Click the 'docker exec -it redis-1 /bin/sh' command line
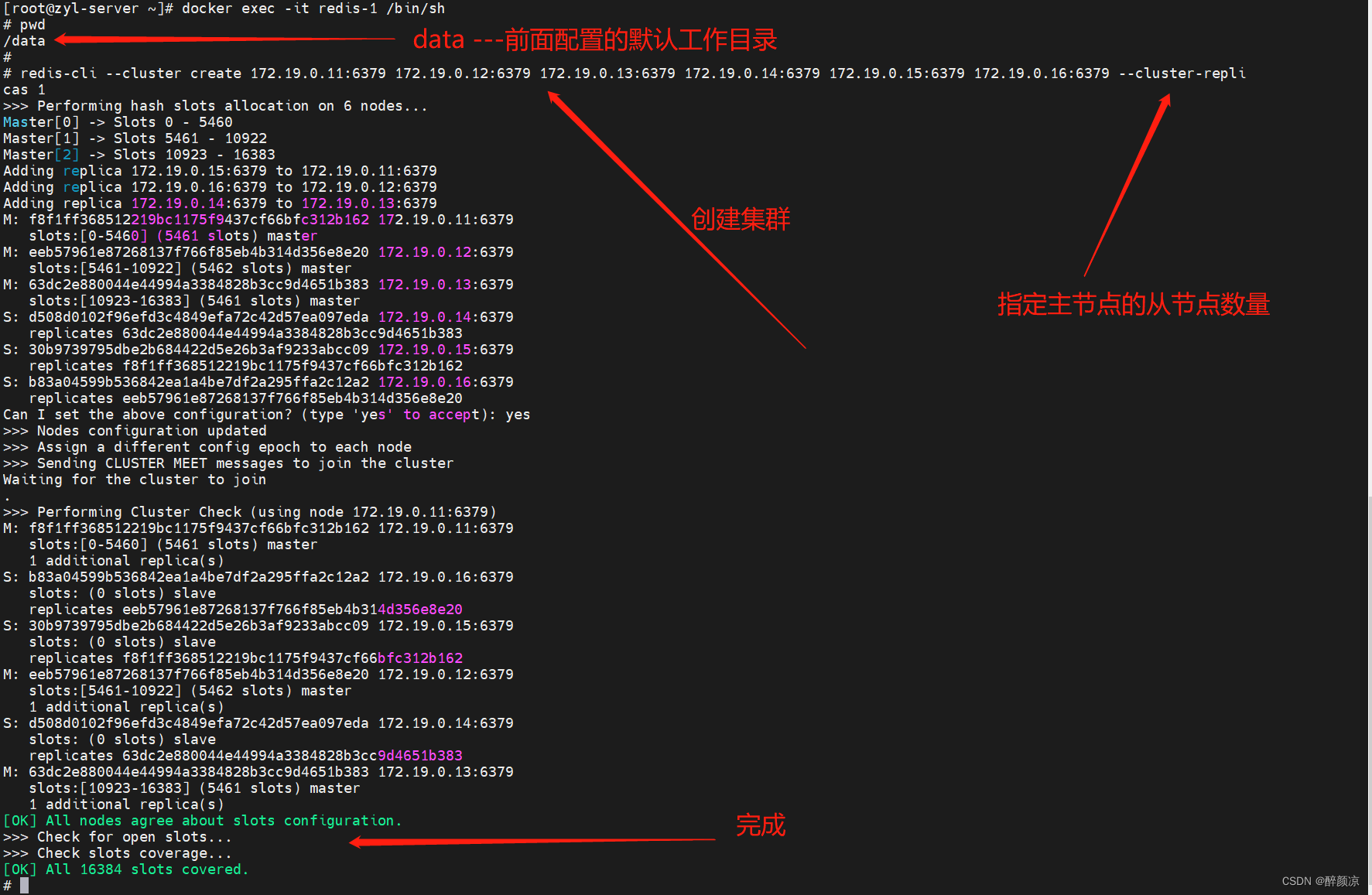The image size is (1372, 895). [x=224, y=9]
